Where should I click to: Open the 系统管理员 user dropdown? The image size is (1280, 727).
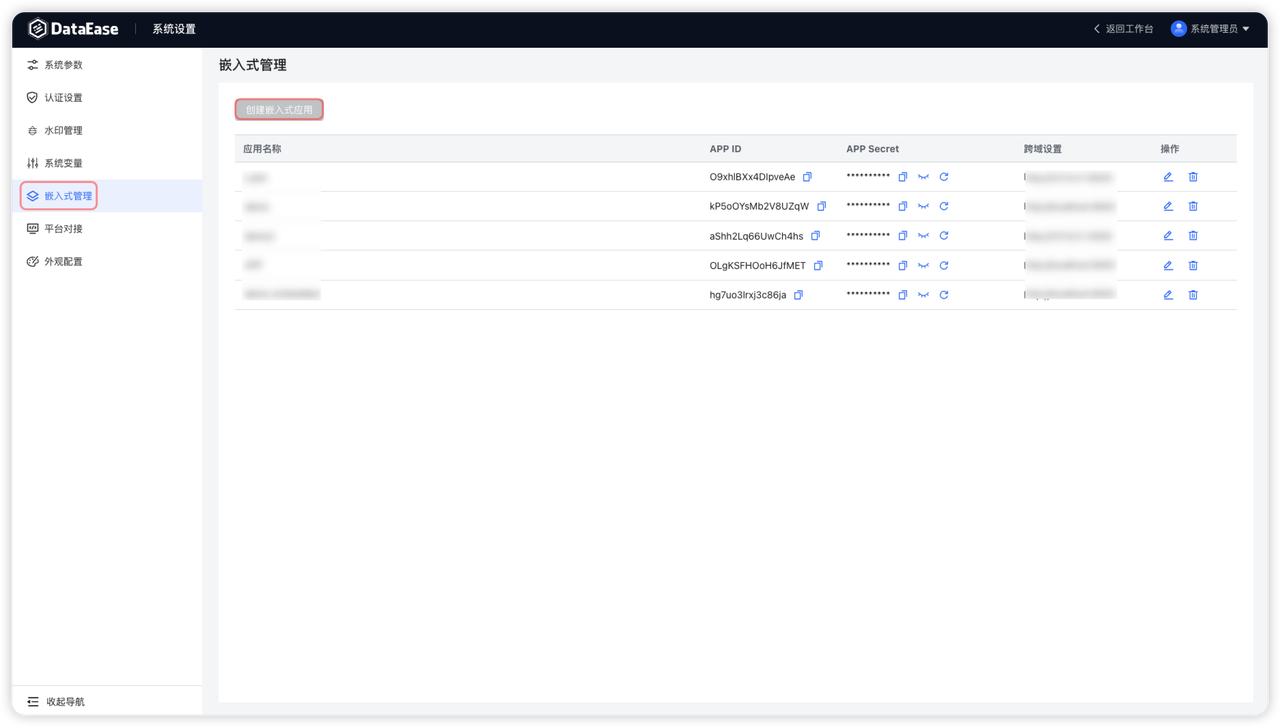click(x=1210, y=29)
